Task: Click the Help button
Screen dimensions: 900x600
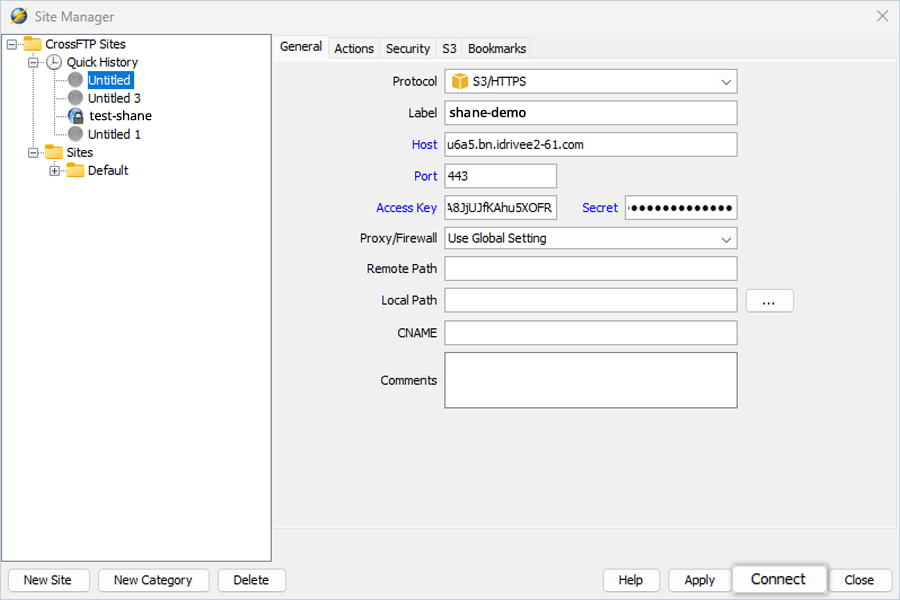Action: click(x=631, y=580)
